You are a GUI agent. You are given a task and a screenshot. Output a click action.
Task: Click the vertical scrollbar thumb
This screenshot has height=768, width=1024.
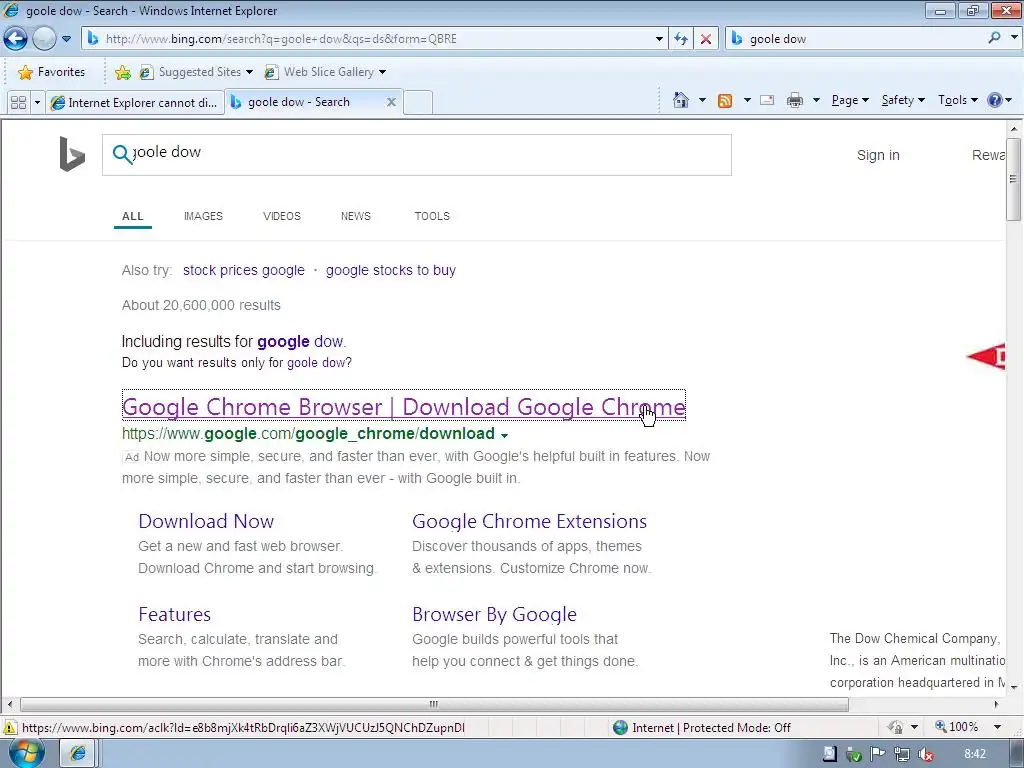point(1014,180)
